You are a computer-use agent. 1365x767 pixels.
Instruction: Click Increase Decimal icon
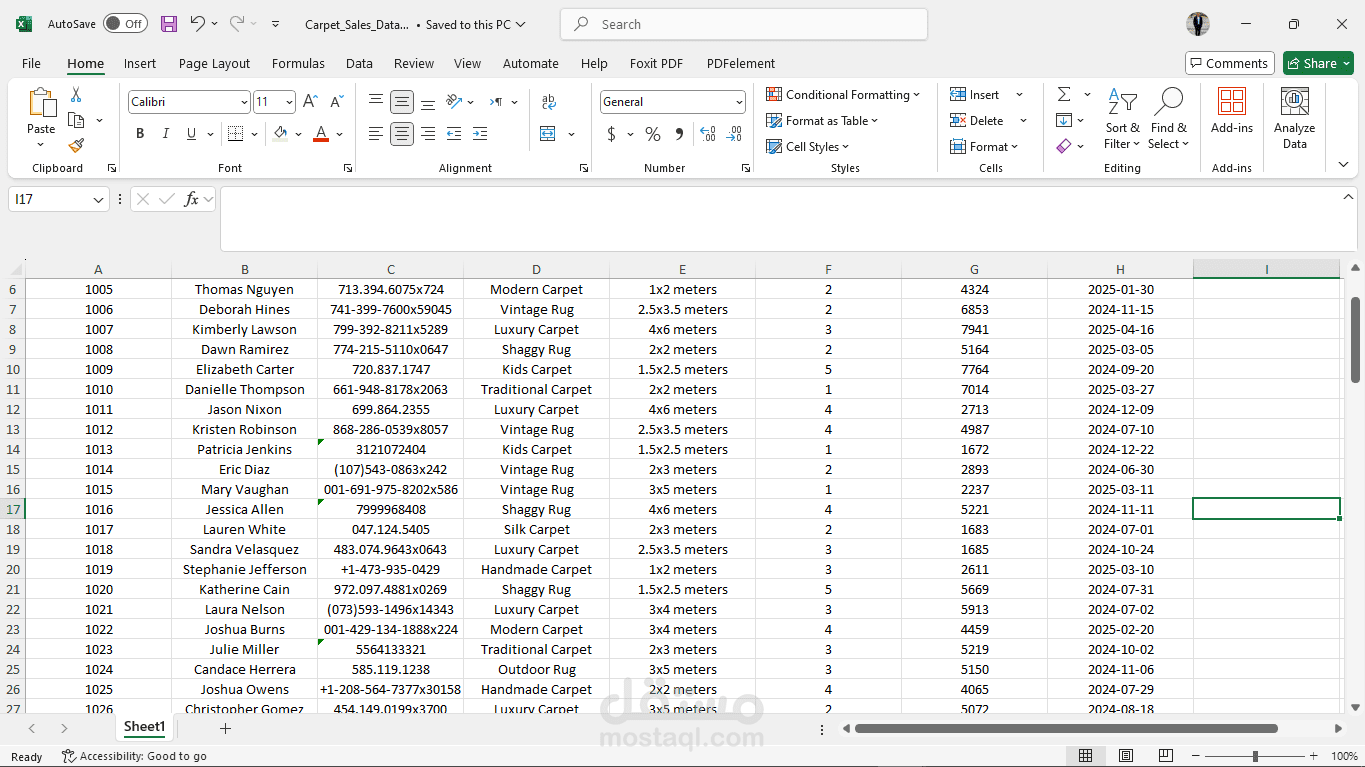pyautogui.click(x=708, y=134)
